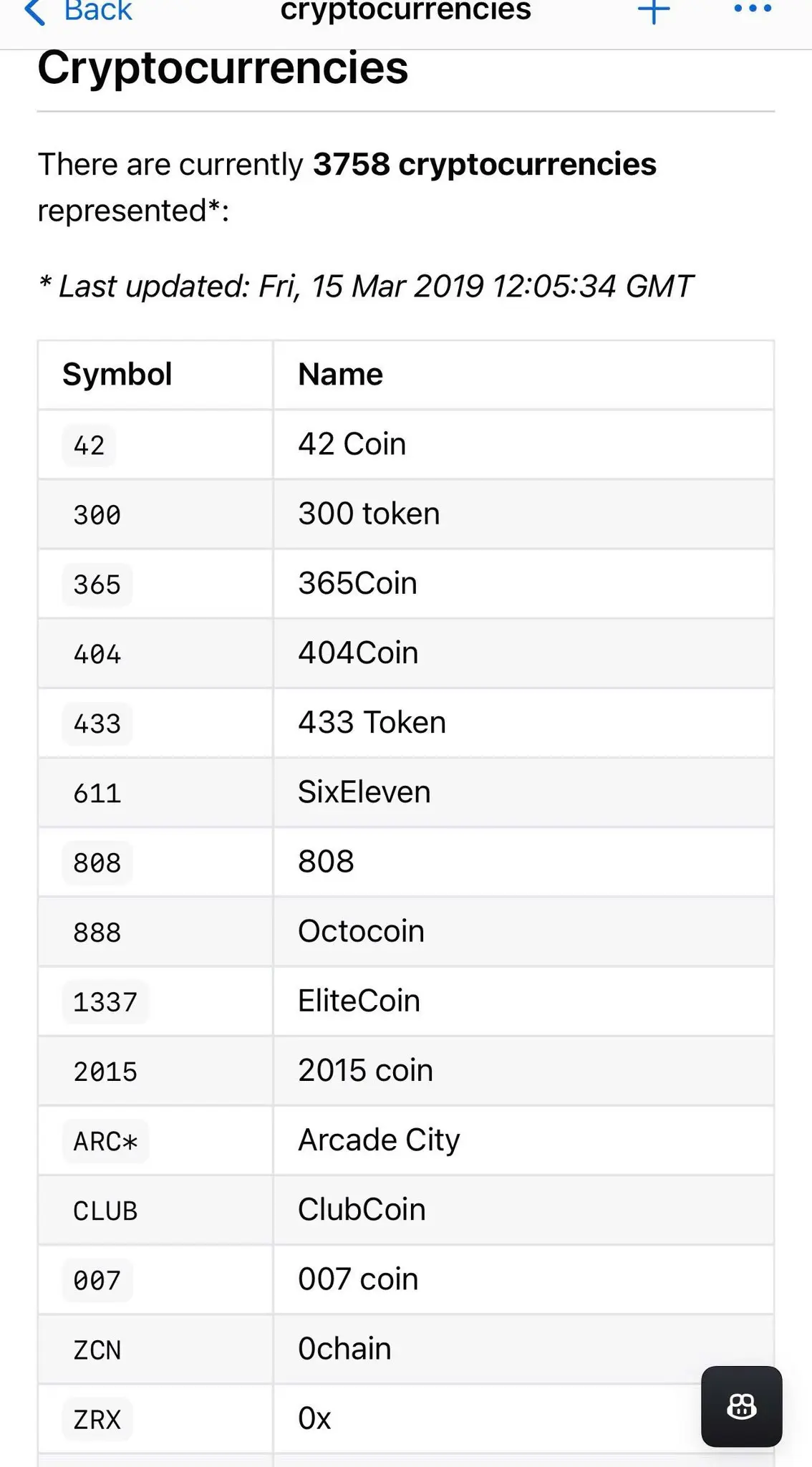Select the 007 symbol code
The image size is (812, 1467).
[x=97, y=1280]
